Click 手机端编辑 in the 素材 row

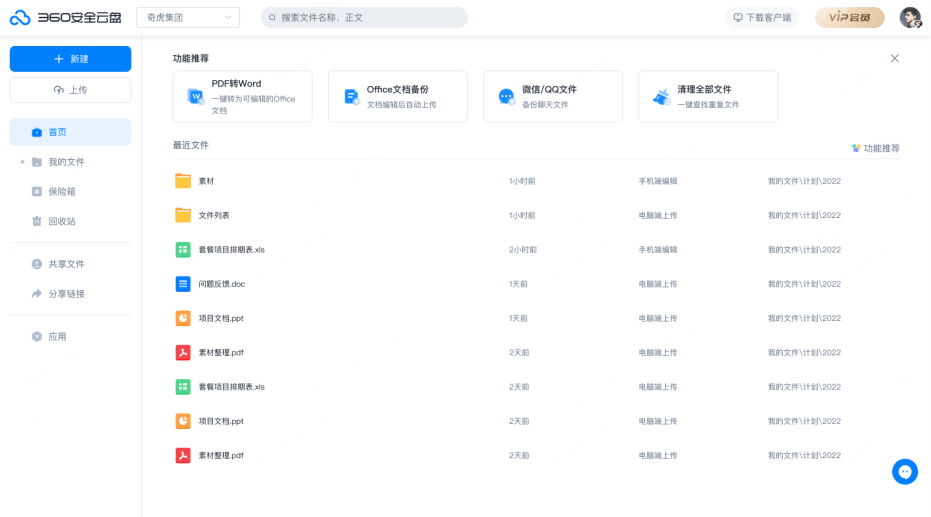pos(658,181)
